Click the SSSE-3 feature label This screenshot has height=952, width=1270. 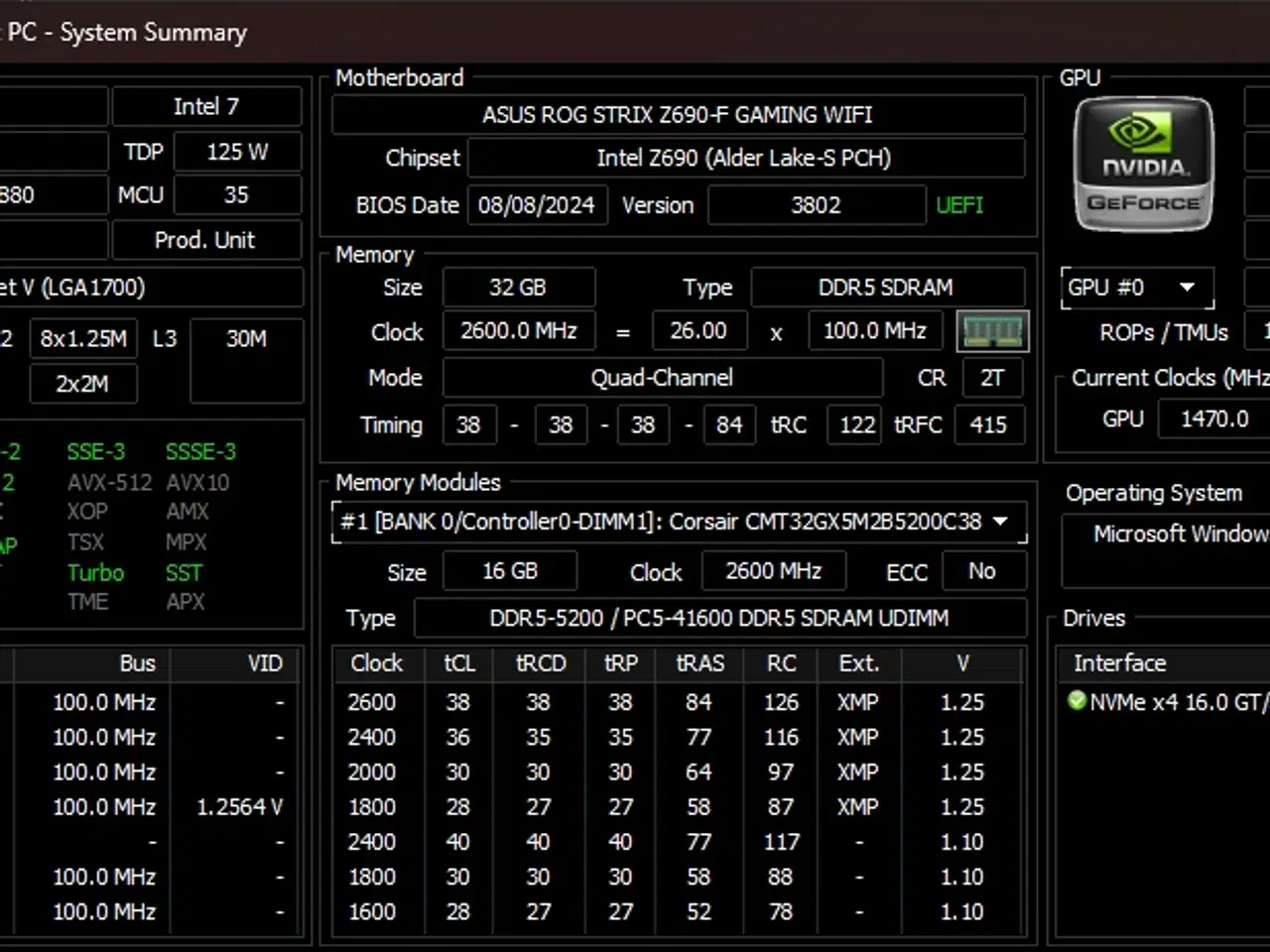click(200, 452)
